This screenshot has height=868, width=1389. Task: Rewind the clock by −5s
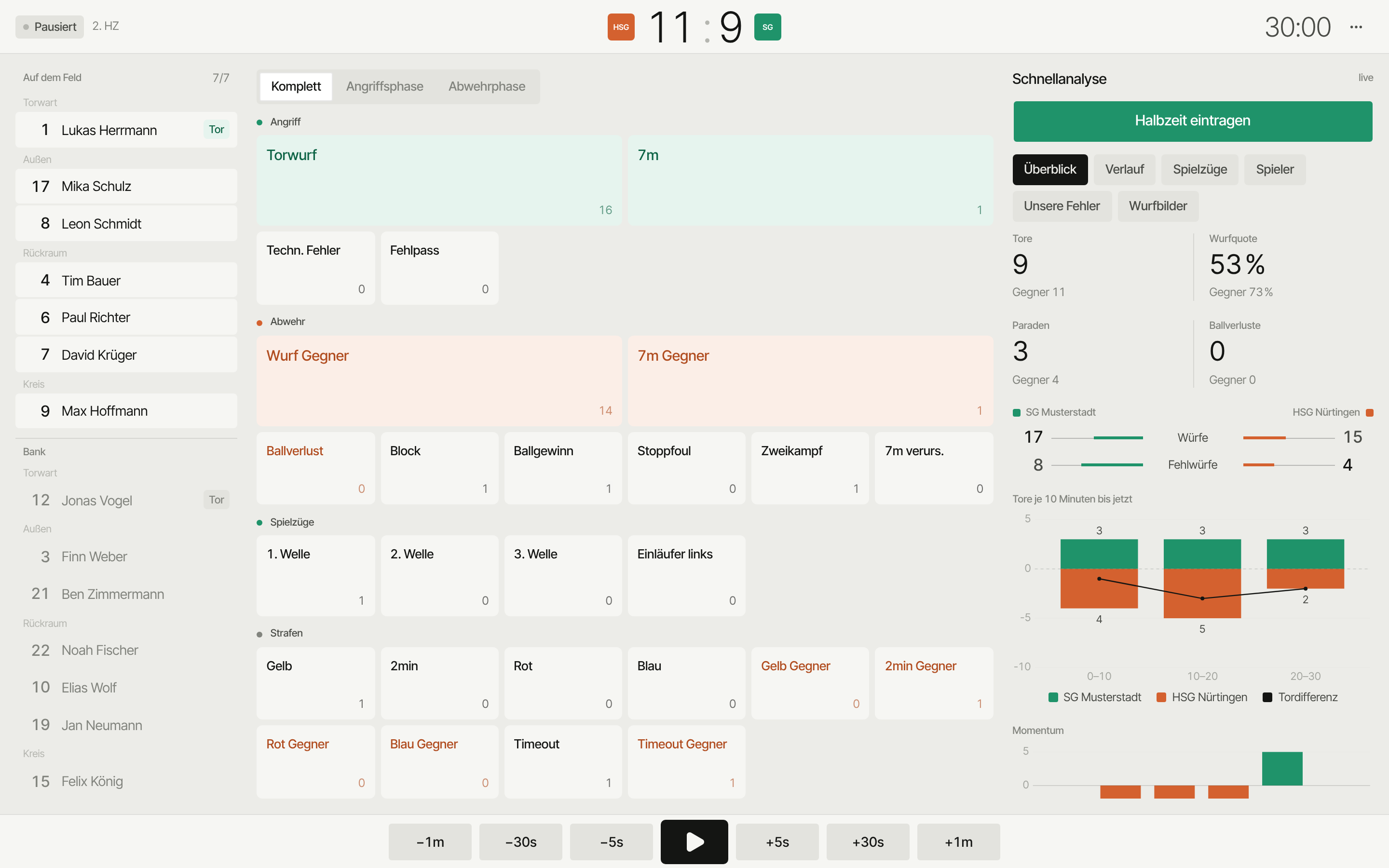click(x=611, y=841)
